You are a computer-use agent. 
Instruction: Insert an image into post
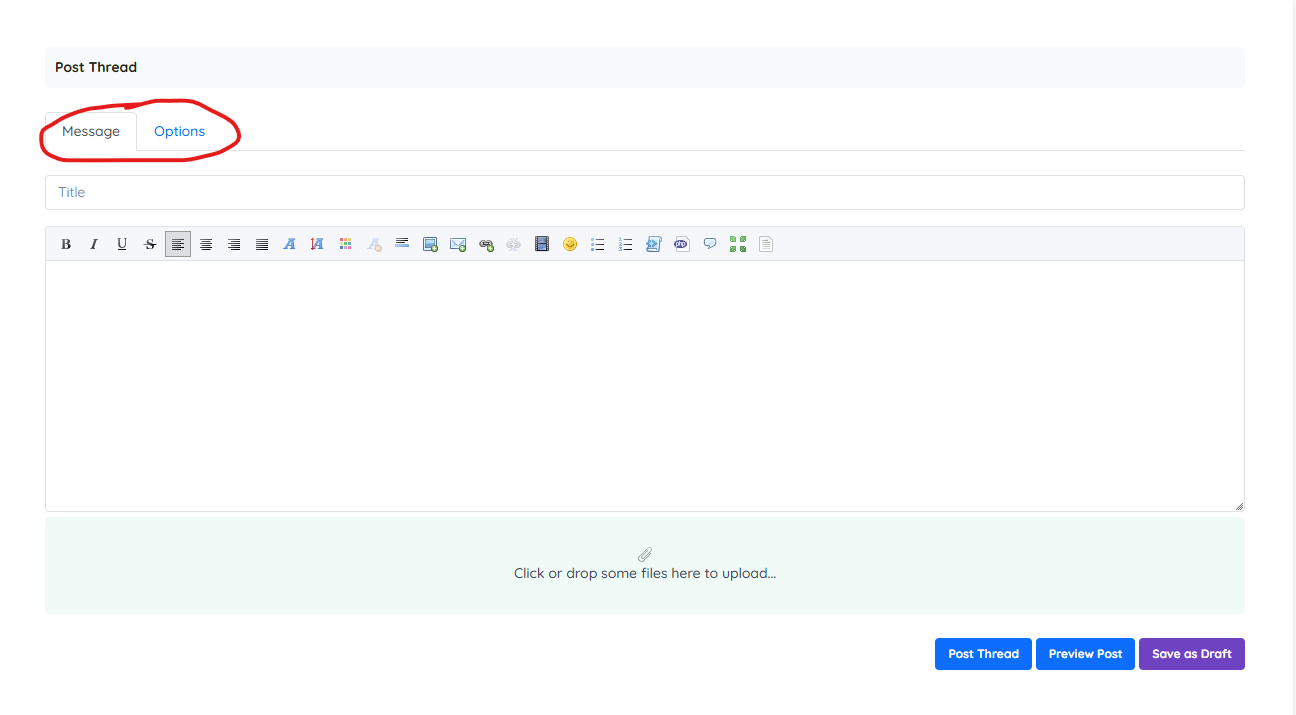click(x=430, y=244)
